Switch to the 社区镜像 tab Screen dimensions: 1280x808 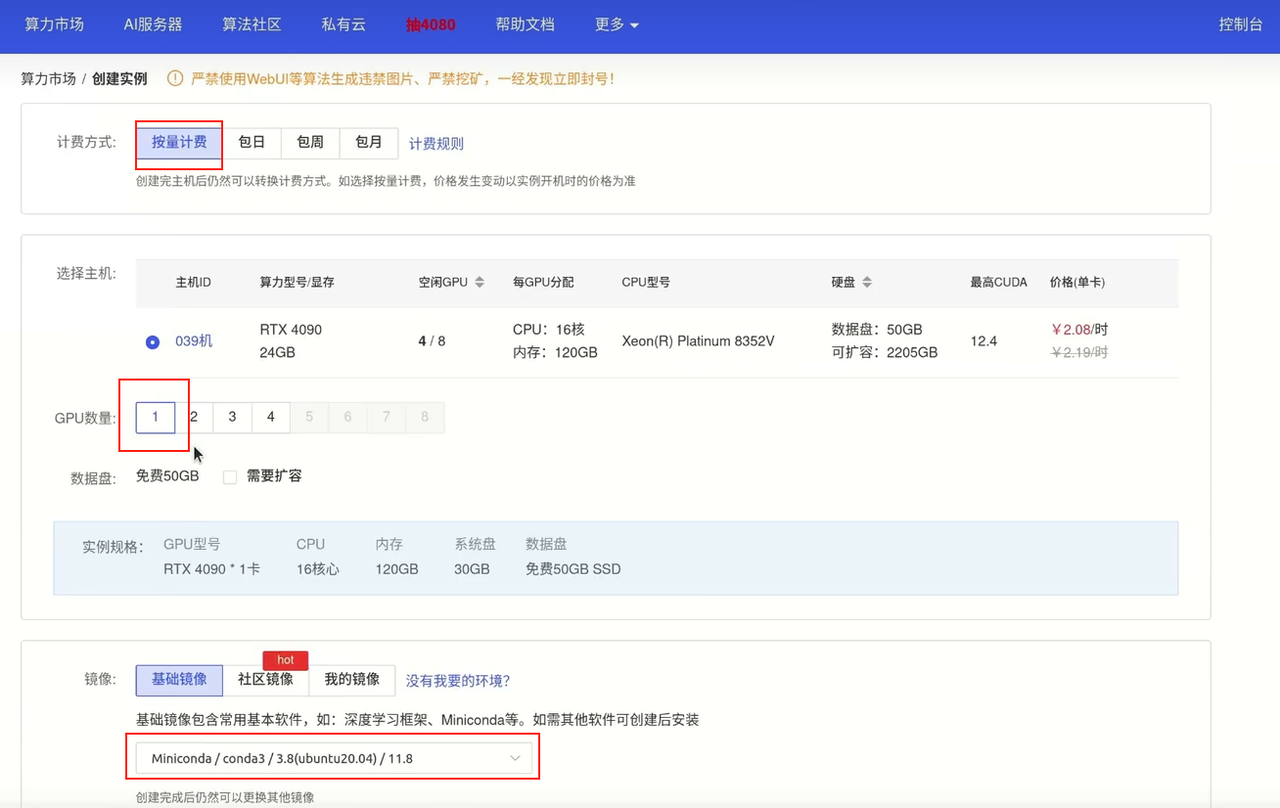pyautogui.click(x=266, y=680)
